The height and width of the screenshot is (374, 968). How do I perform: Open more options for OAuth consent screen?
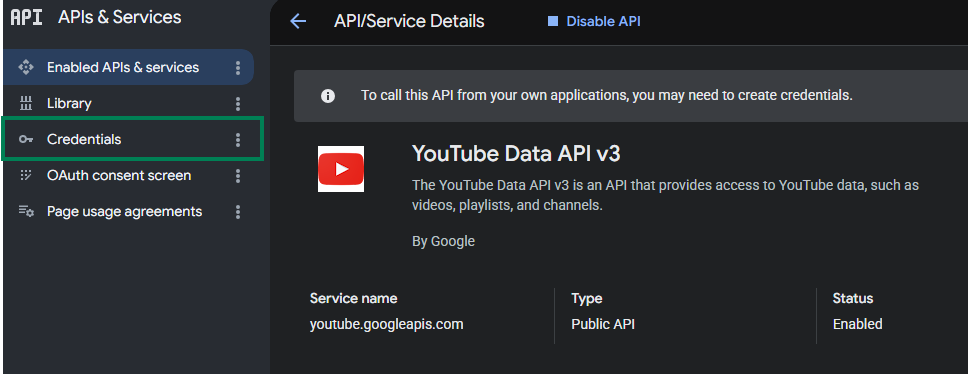point(238,177)
